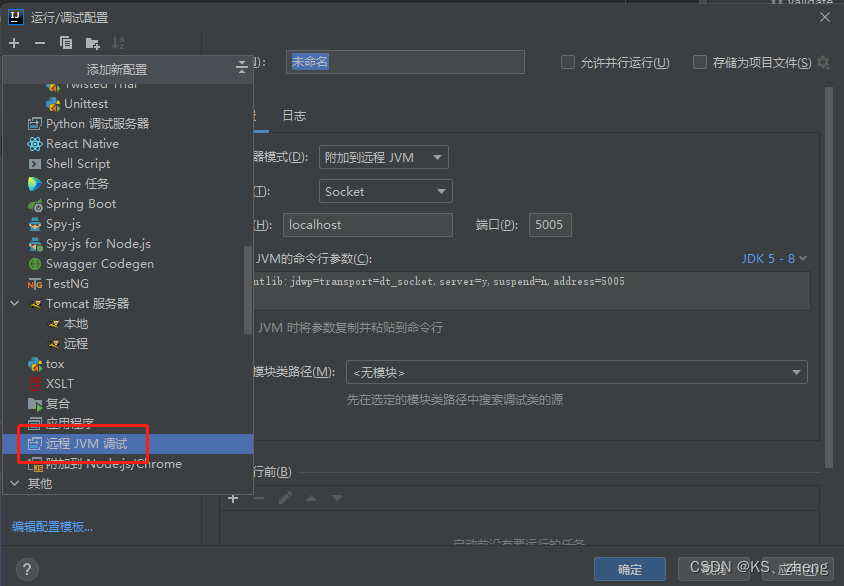The width and height of the screenshot is (844, 586).
Task: Open the Socket transport dropdown
Action: click(x=385, y=191)
